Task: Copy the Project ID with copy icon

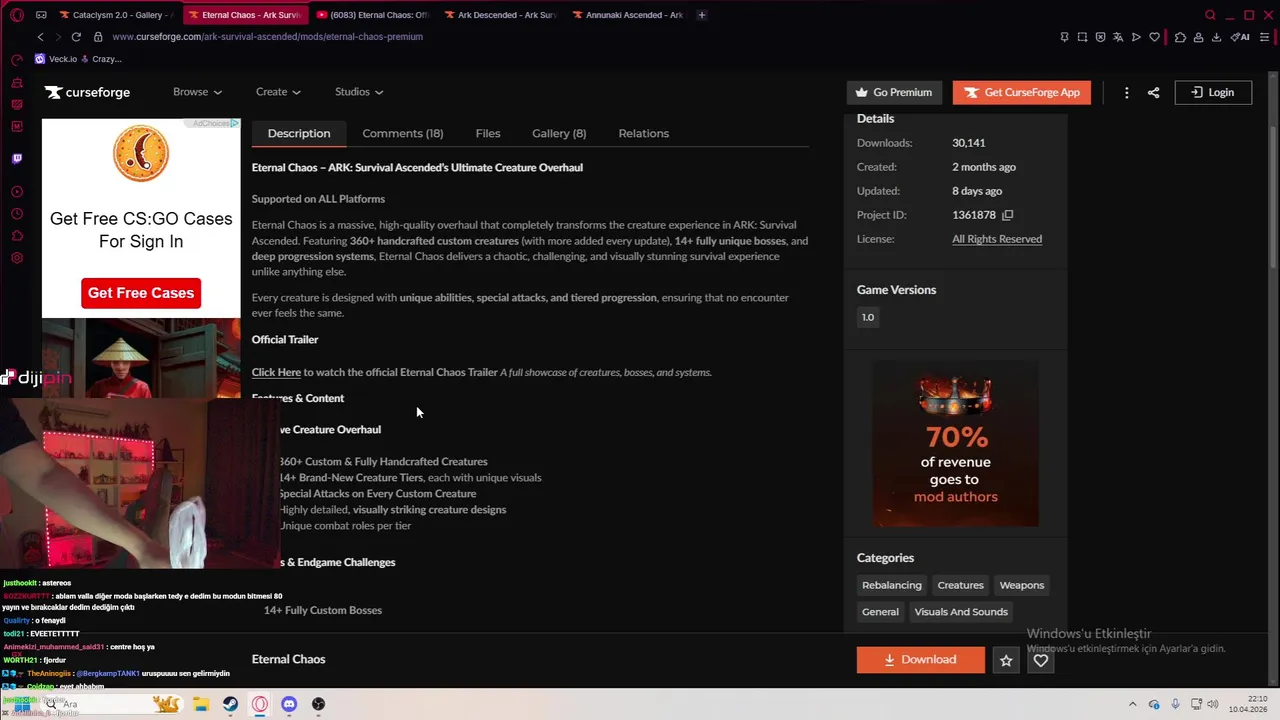Action: tap(1007, 215)
